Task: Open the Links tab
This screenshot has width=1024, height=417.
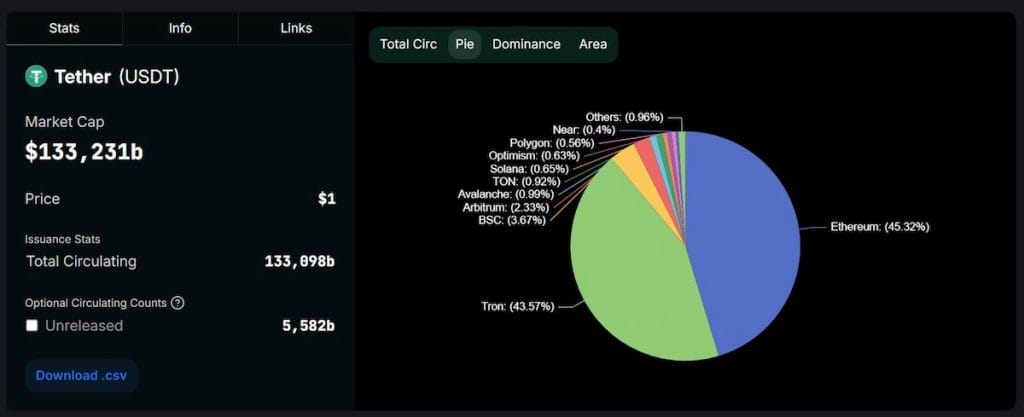Action: pyautogui.click(x=296, y=29)
